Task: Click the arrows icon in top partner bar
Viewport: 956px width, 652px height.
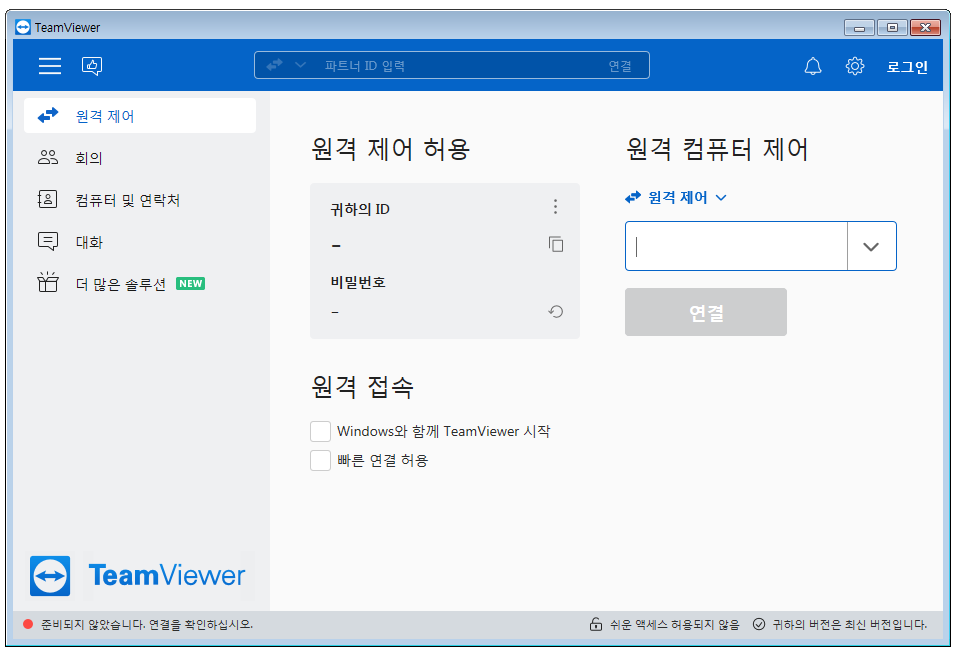Action: pyautogui.click(x=274, y=65)
